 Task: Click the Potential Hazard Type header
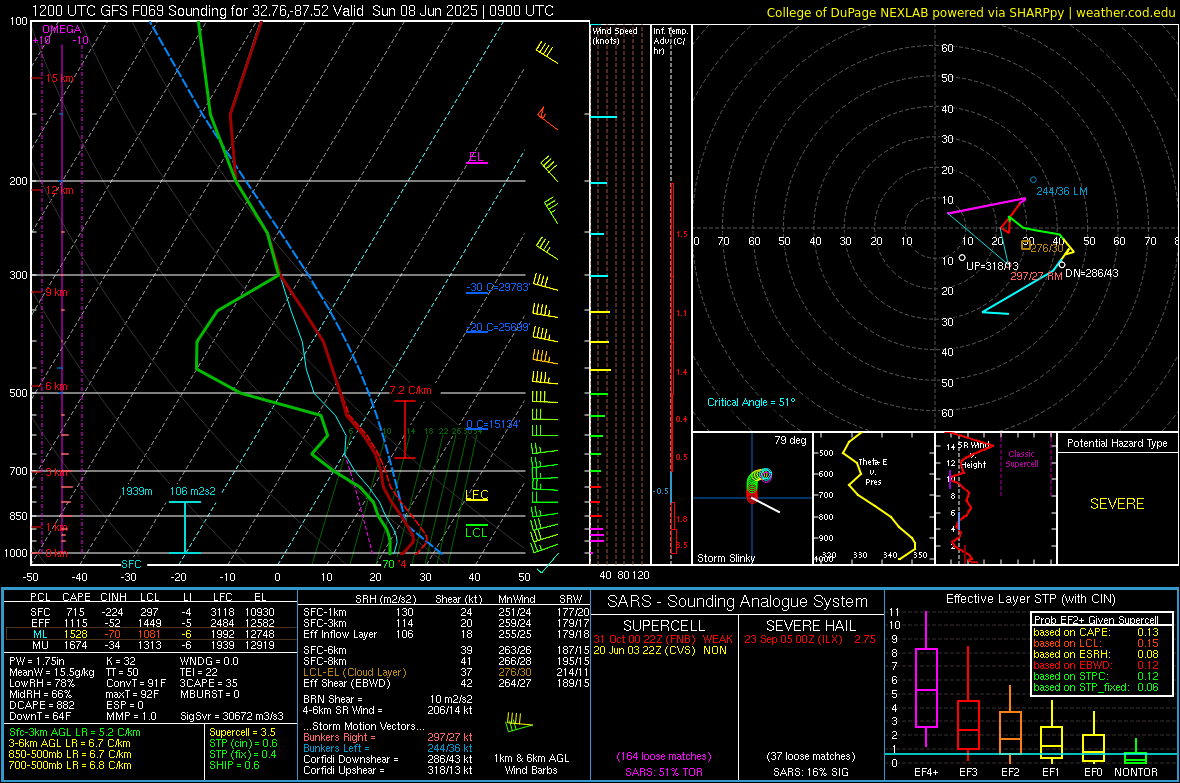(x=1117, y=443)
